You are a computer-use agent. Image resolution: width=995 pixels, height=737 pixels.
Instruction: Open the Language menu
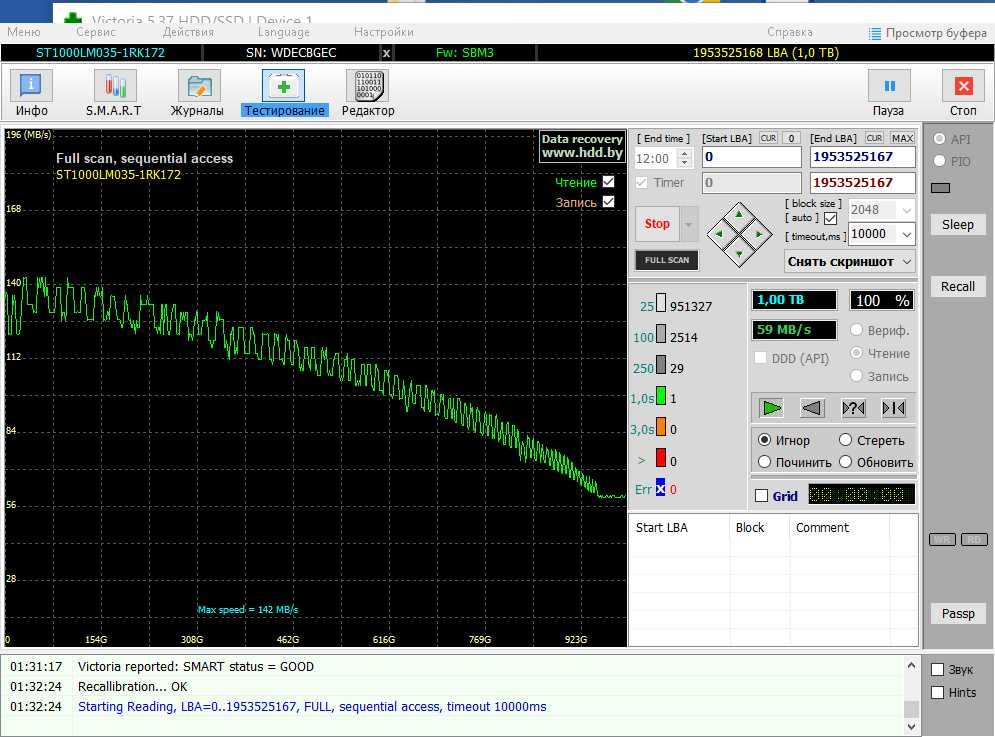[x=284, y=32]
